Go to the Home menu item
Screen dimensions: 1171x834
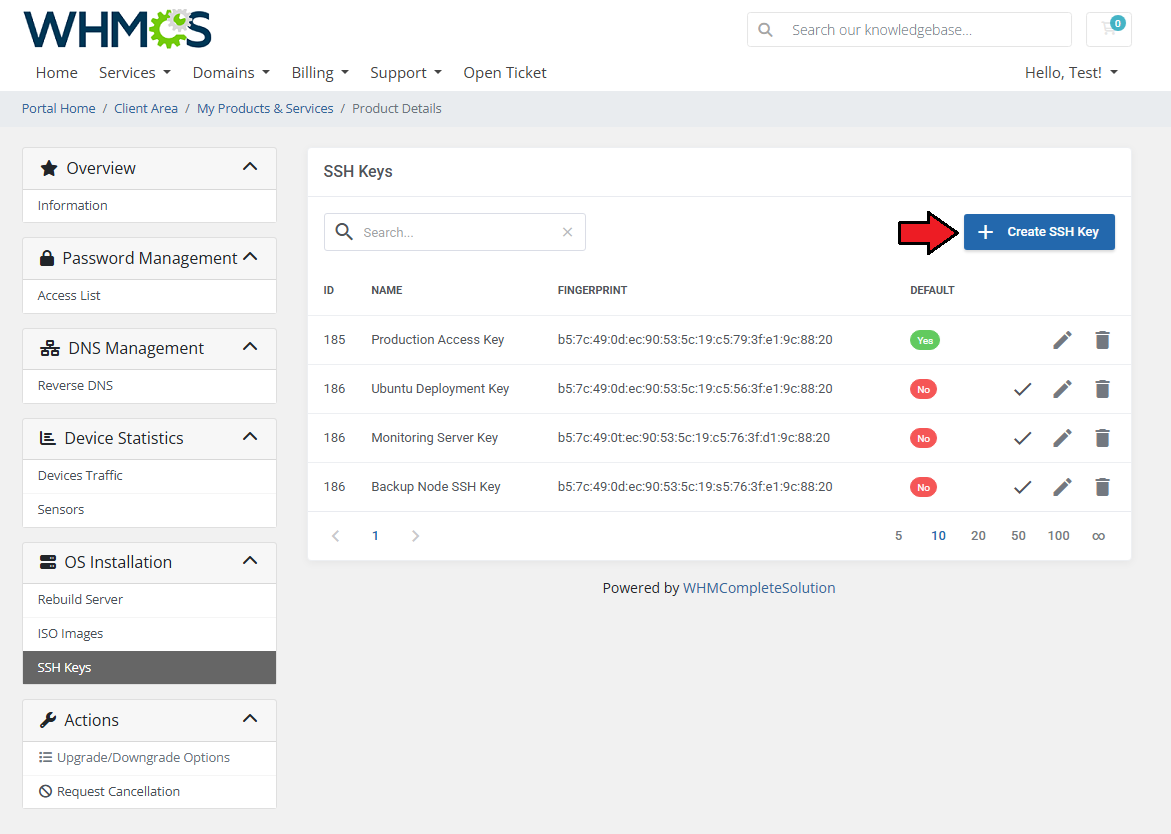[57, 72]
